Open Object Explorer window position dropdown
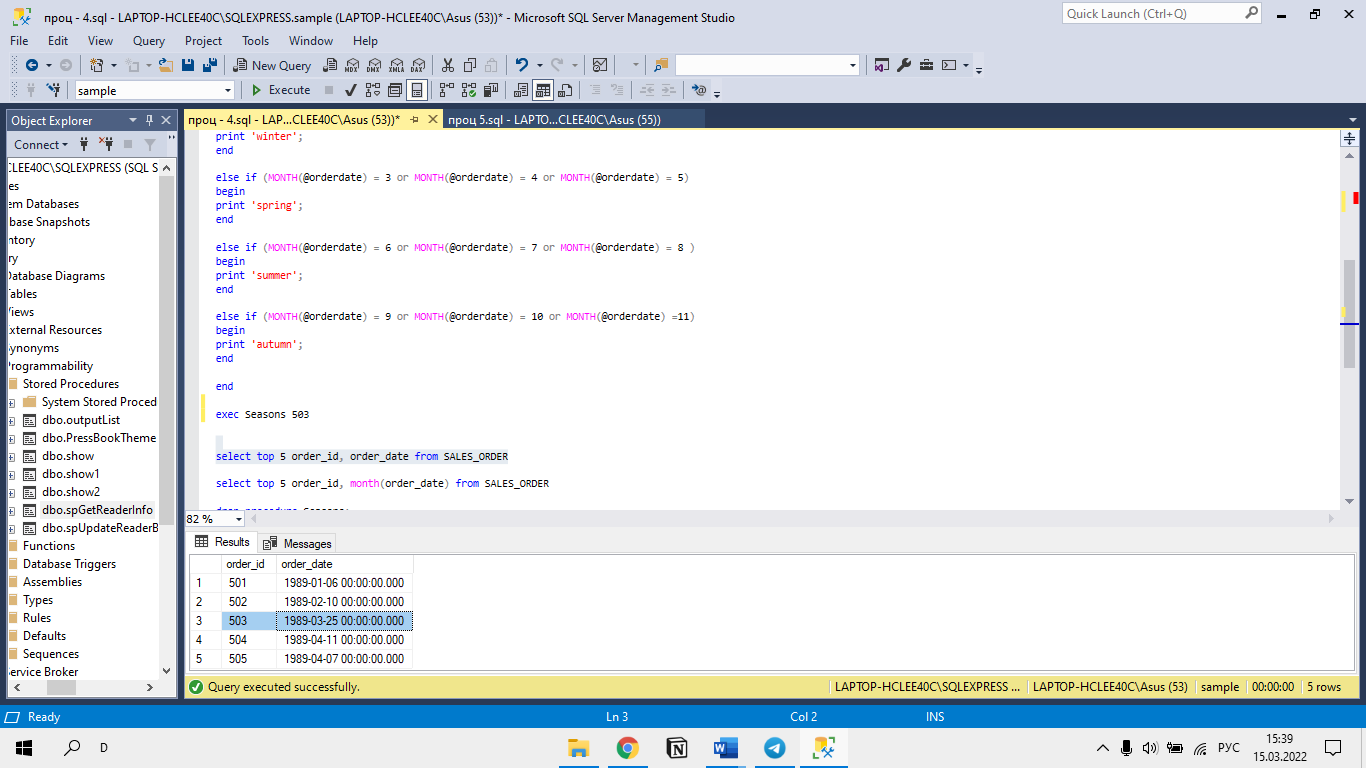The width and height of the screenshot is (1366, 768). pos(134,120)
